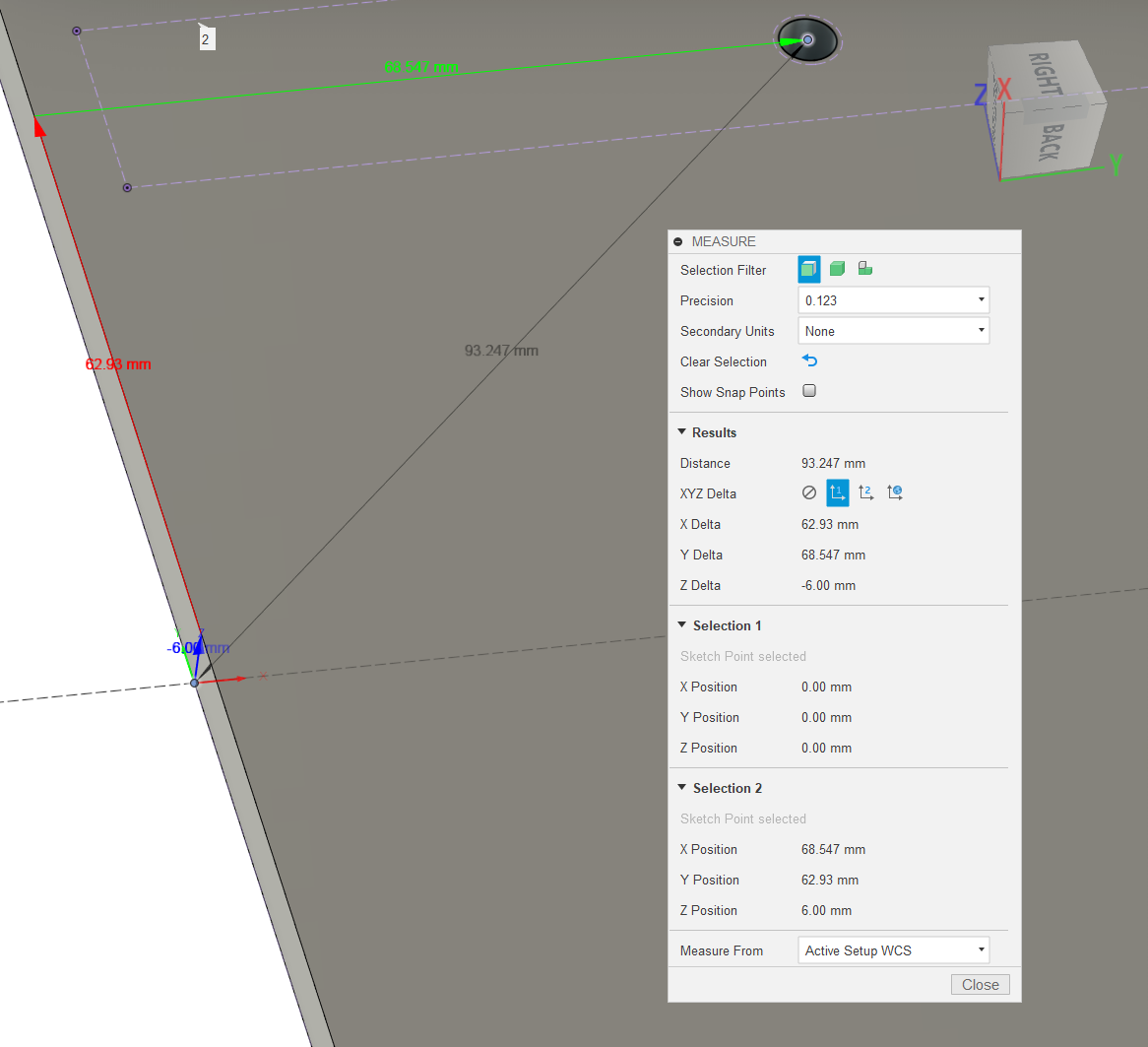Collapse the MEASURE dialog with the minus icon
The width and height of the screenshot is (1148, 1047).
pos(677,240)
